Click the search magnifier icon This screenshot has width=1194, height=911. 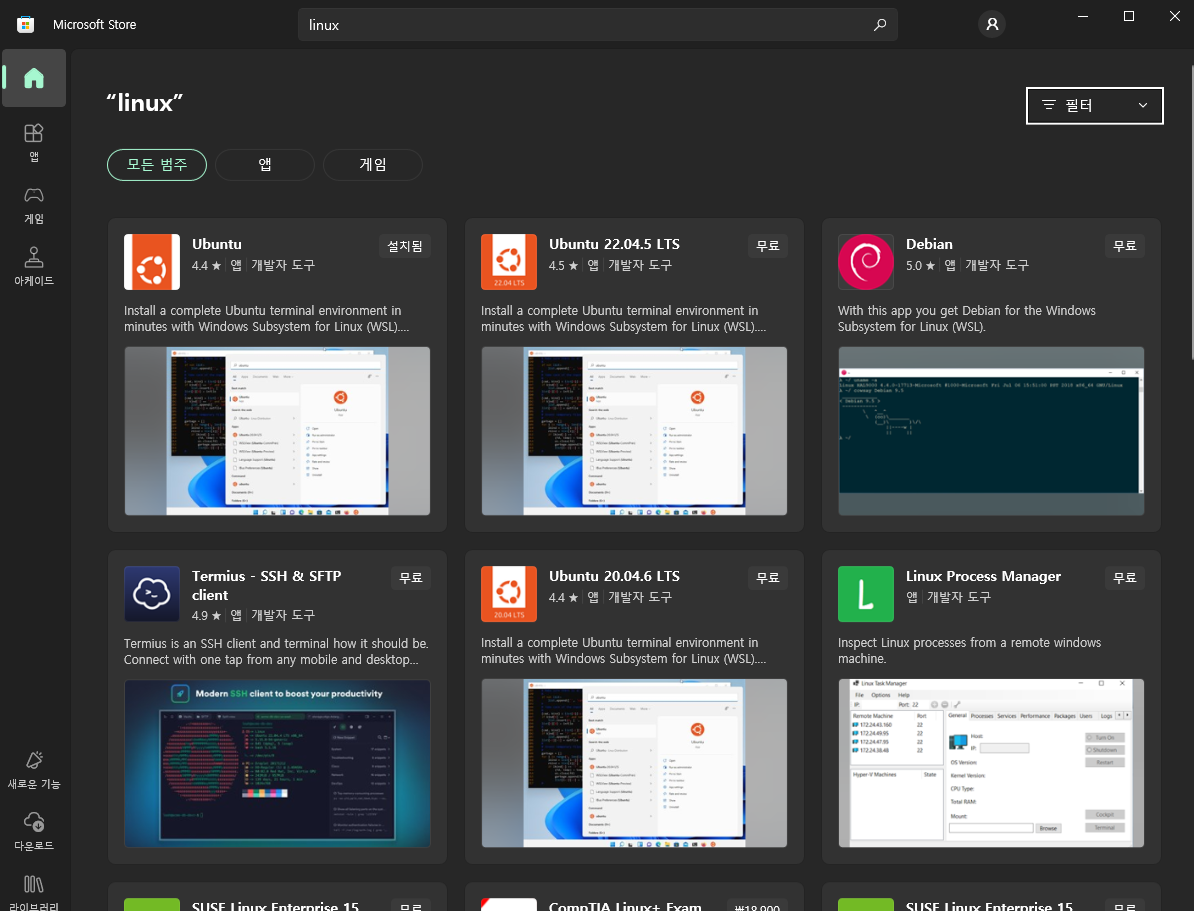pos(880,24)
